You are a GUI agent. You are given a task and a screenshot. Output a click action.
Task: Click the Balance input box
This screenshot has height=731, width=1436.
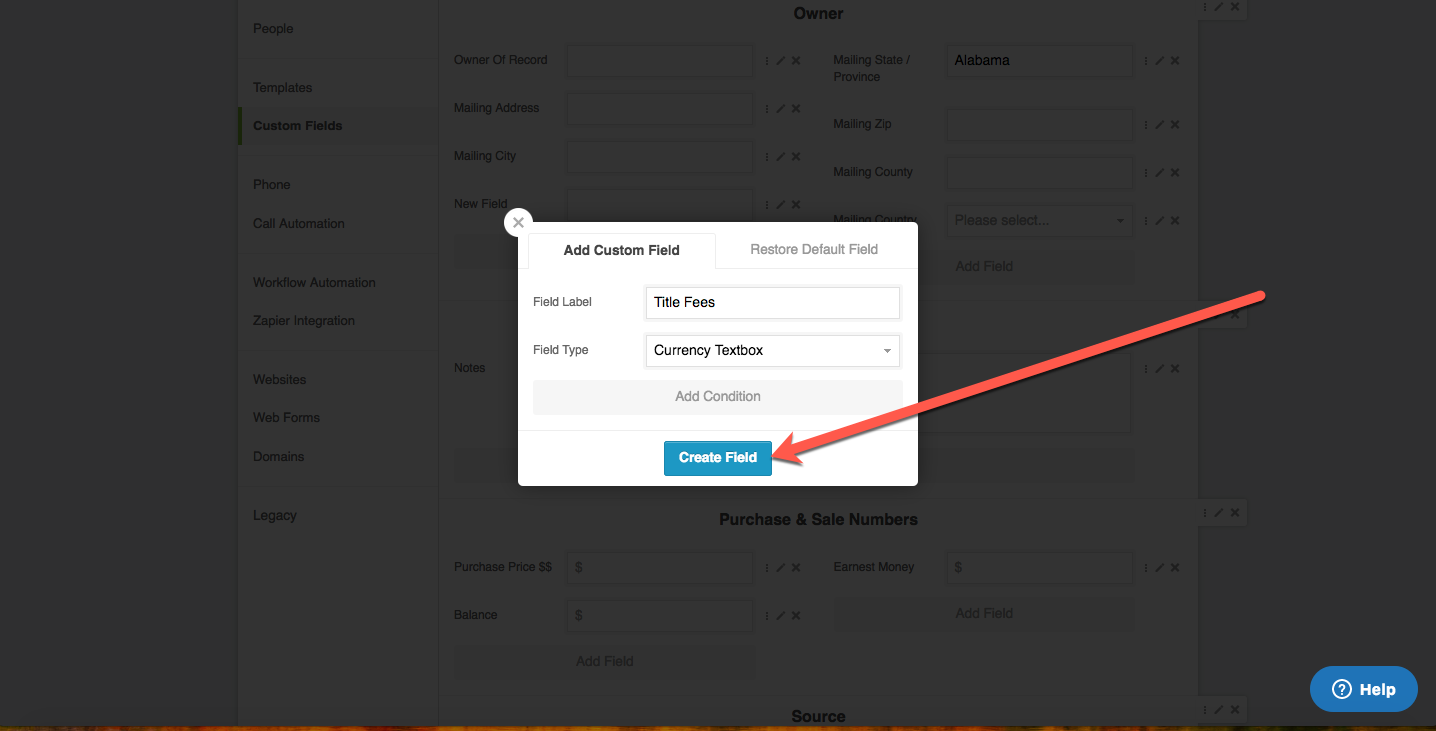[x=660, y=616]
